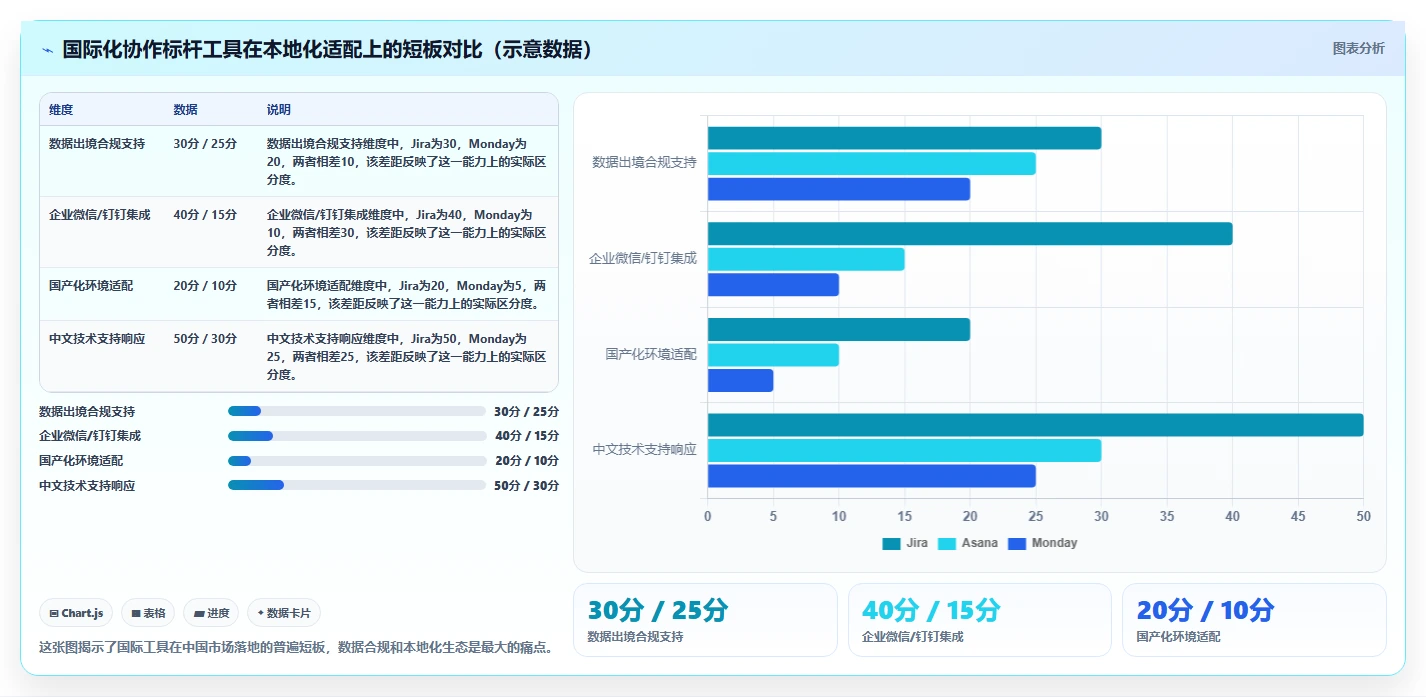1426x697 pixels.
Task: Click the Chart.js chip
Action: coord(76,613)
